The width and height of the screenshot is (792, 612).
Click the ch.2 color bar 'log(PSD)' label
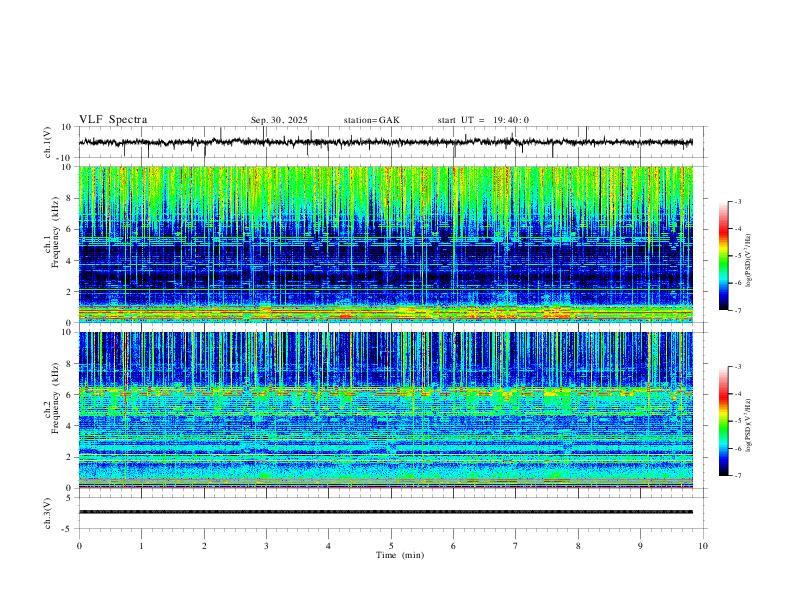coord(749,425)
